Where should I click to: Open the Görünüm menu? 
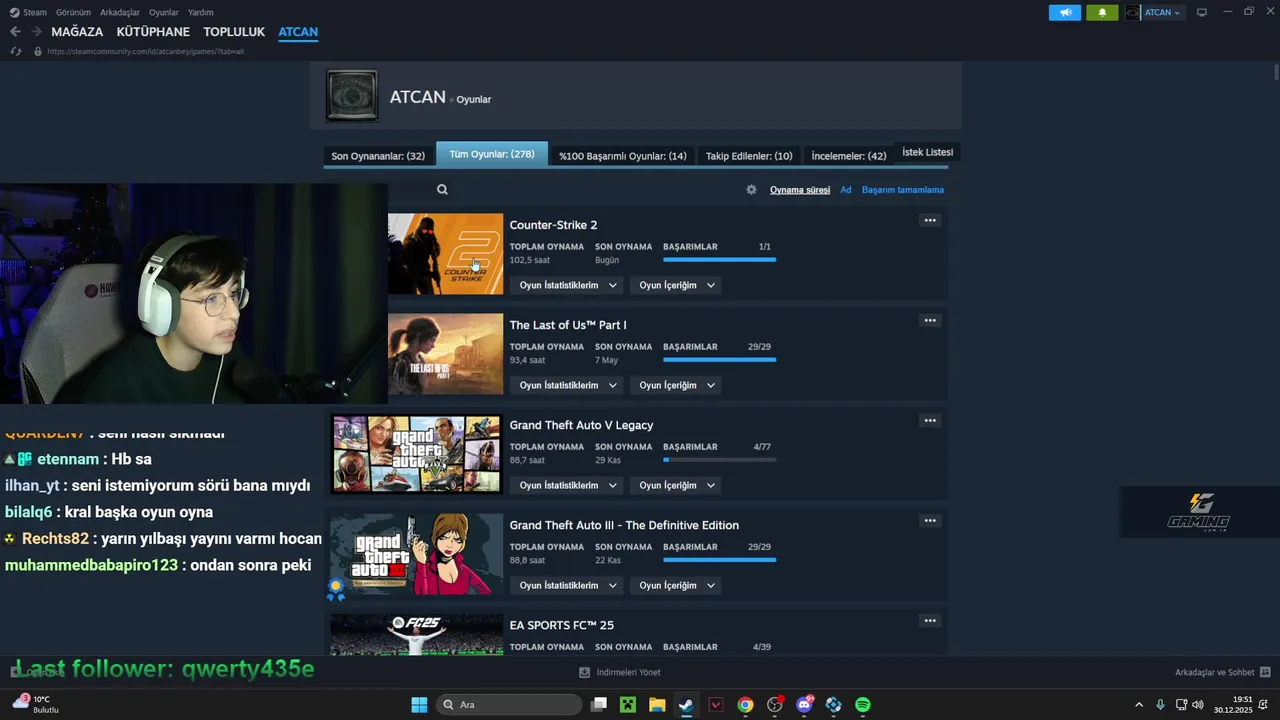click(x=73, y=12)
